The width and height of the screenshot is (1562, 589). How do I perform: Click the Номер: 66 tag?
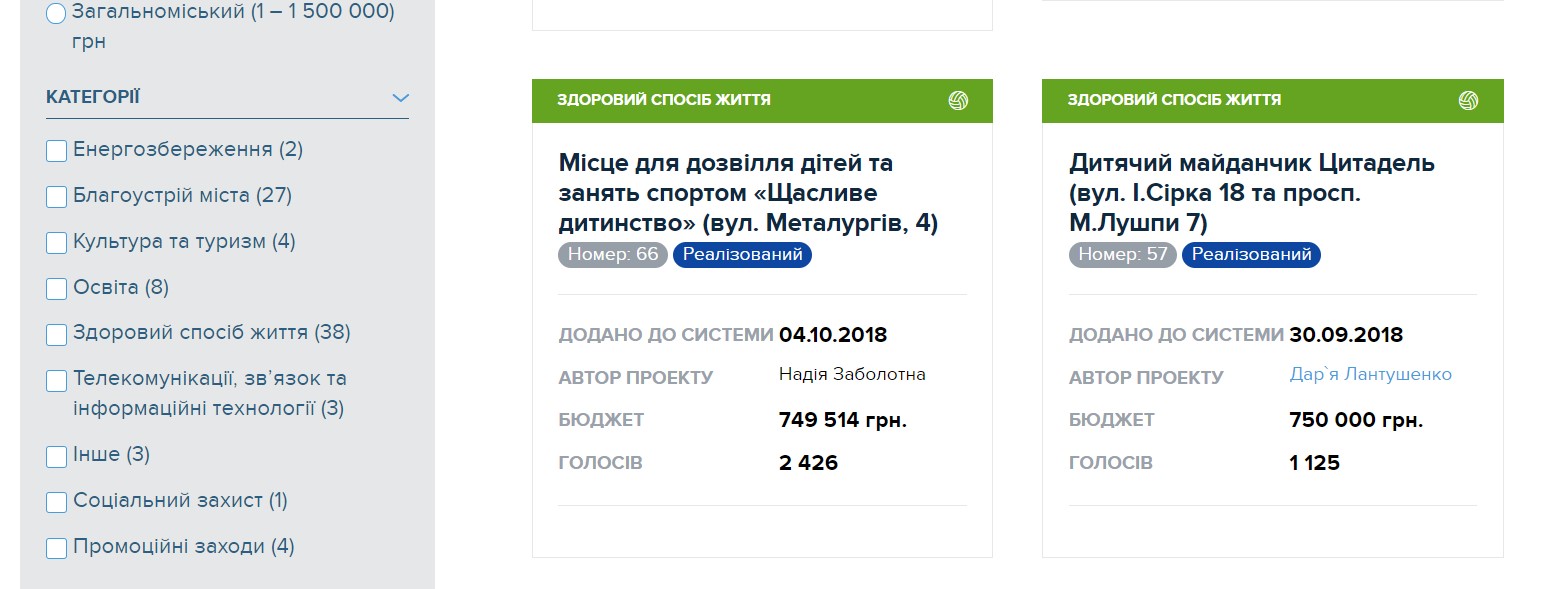pyautogui.click(x=613, y=255)
